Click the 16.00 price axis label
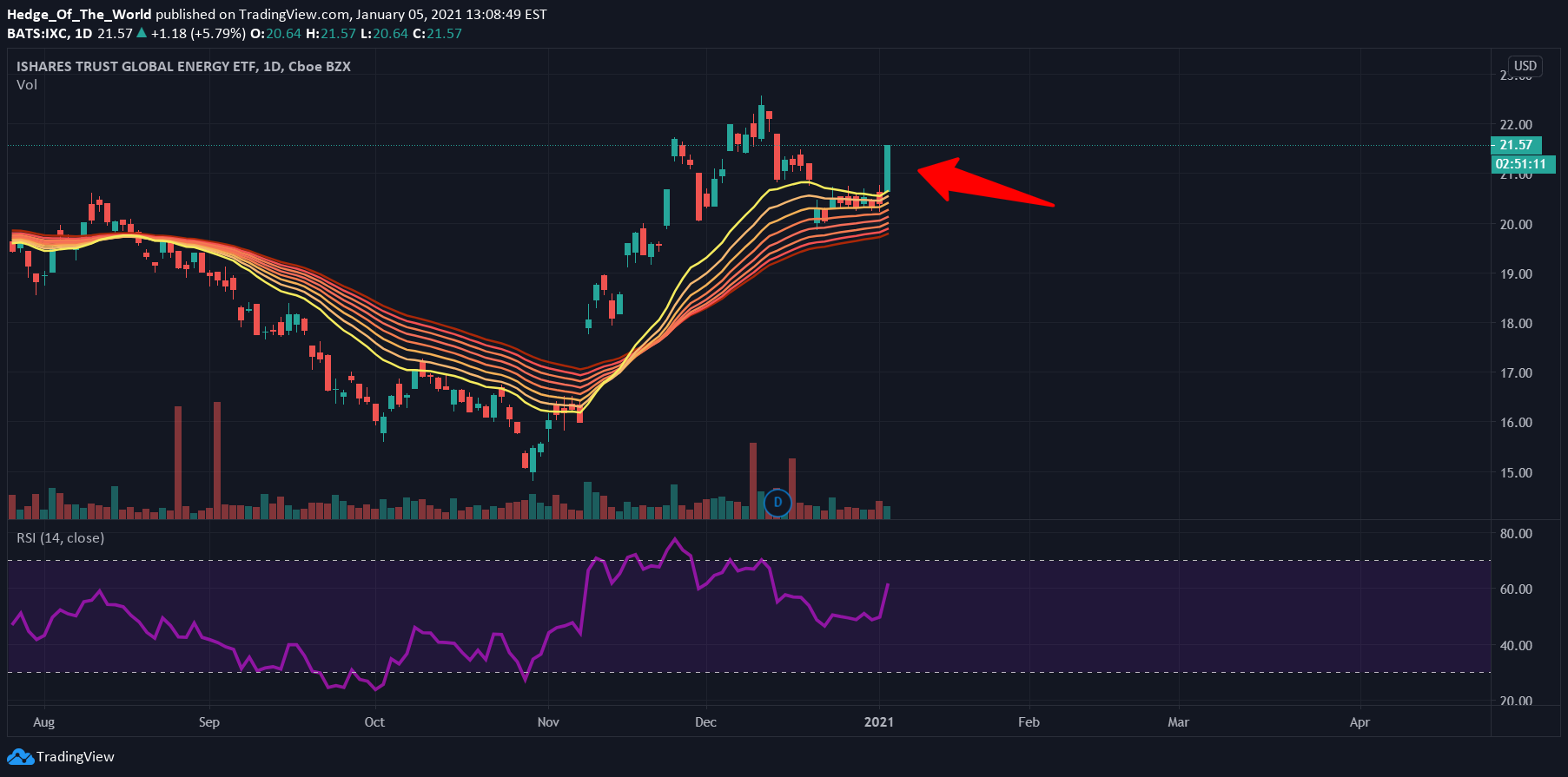 point(1516,423)
